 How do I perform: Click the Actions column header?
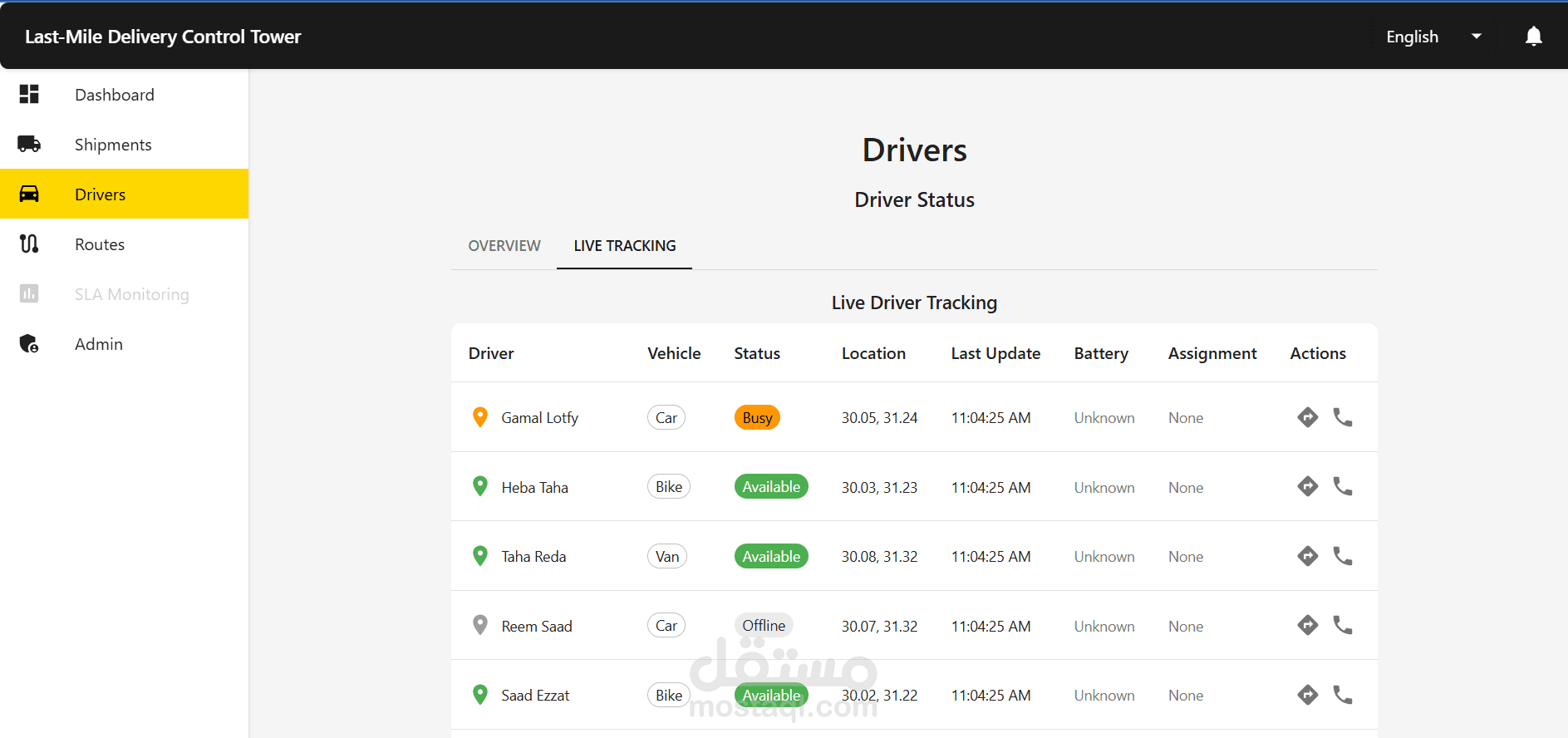click(x=1318, y=353)
